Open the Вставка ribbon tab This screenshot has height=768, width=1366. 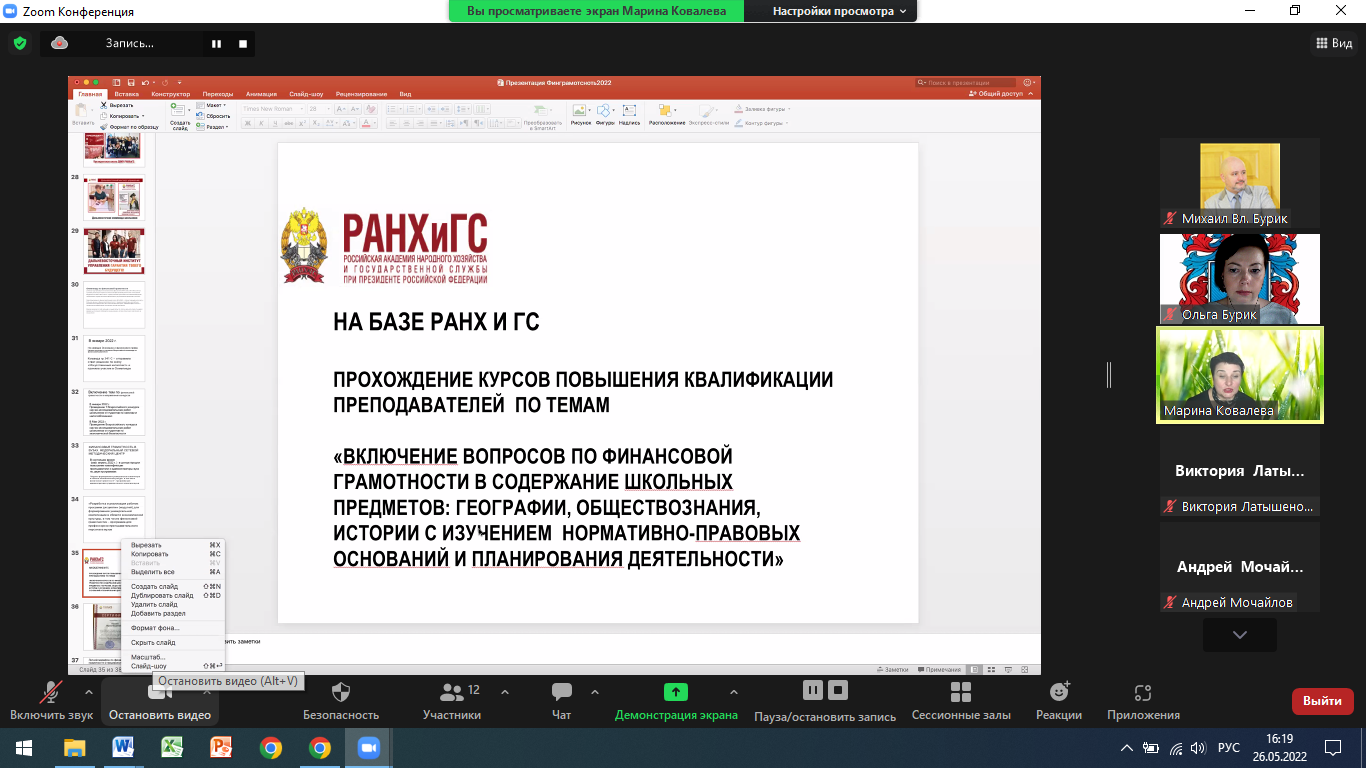tap(127, 94)
